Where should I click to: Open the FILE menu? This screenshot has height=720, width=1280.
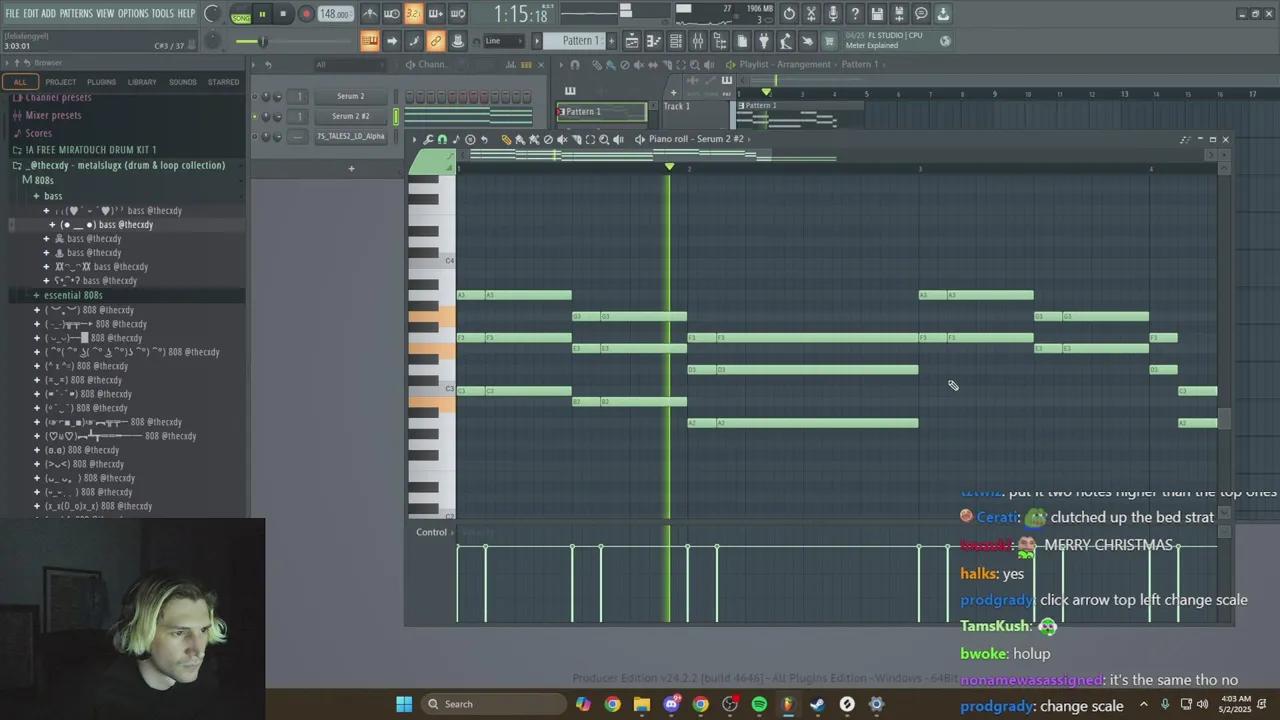click(12, 13)
